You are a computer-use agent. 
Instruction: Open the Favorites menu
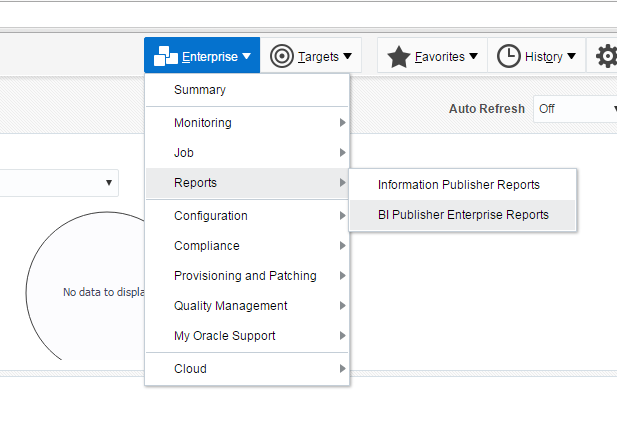click(432, 55)
